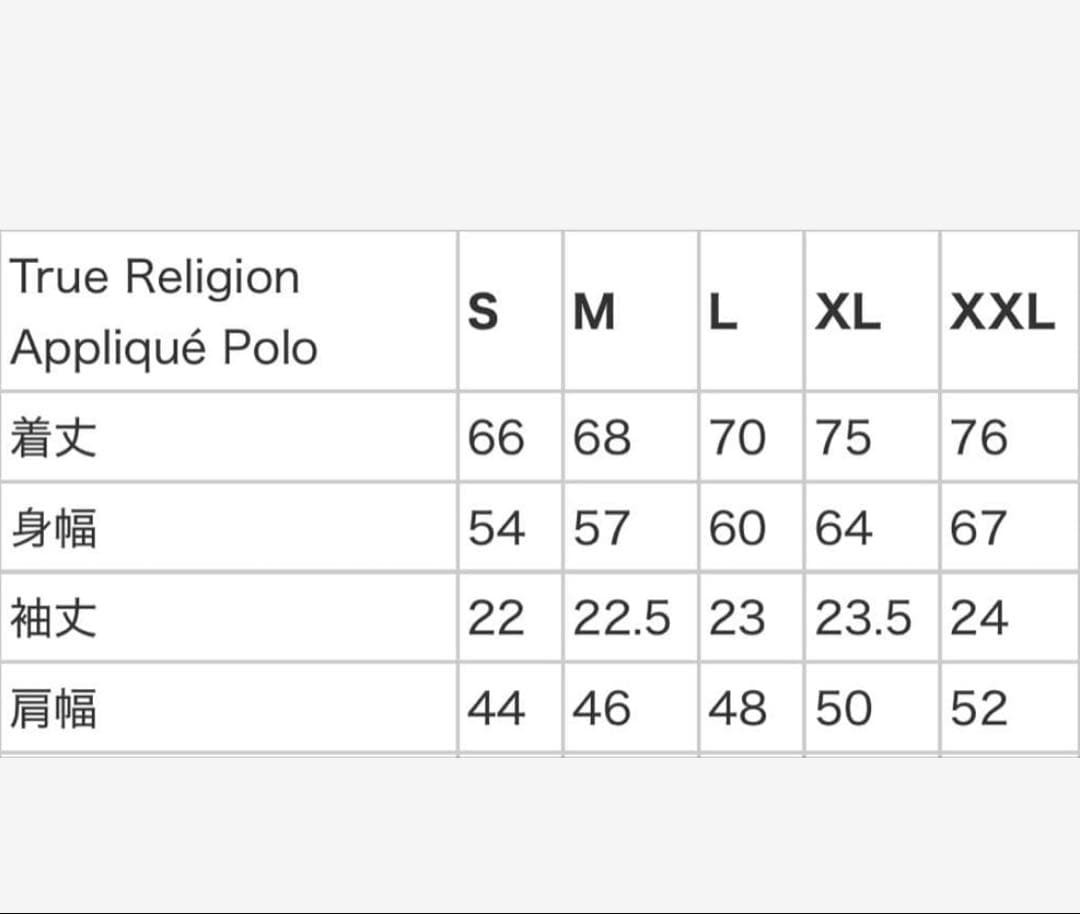This screenshot has height=914, width=1080.
Task: Click the 22.5 sleeve length cell
Action: 621,618
